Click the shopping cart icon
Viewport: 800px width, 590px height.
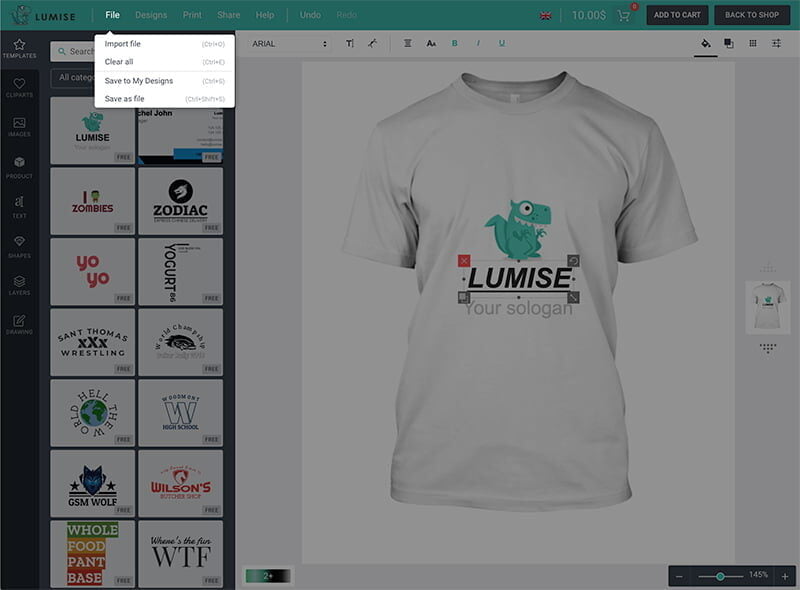point(625,16)
